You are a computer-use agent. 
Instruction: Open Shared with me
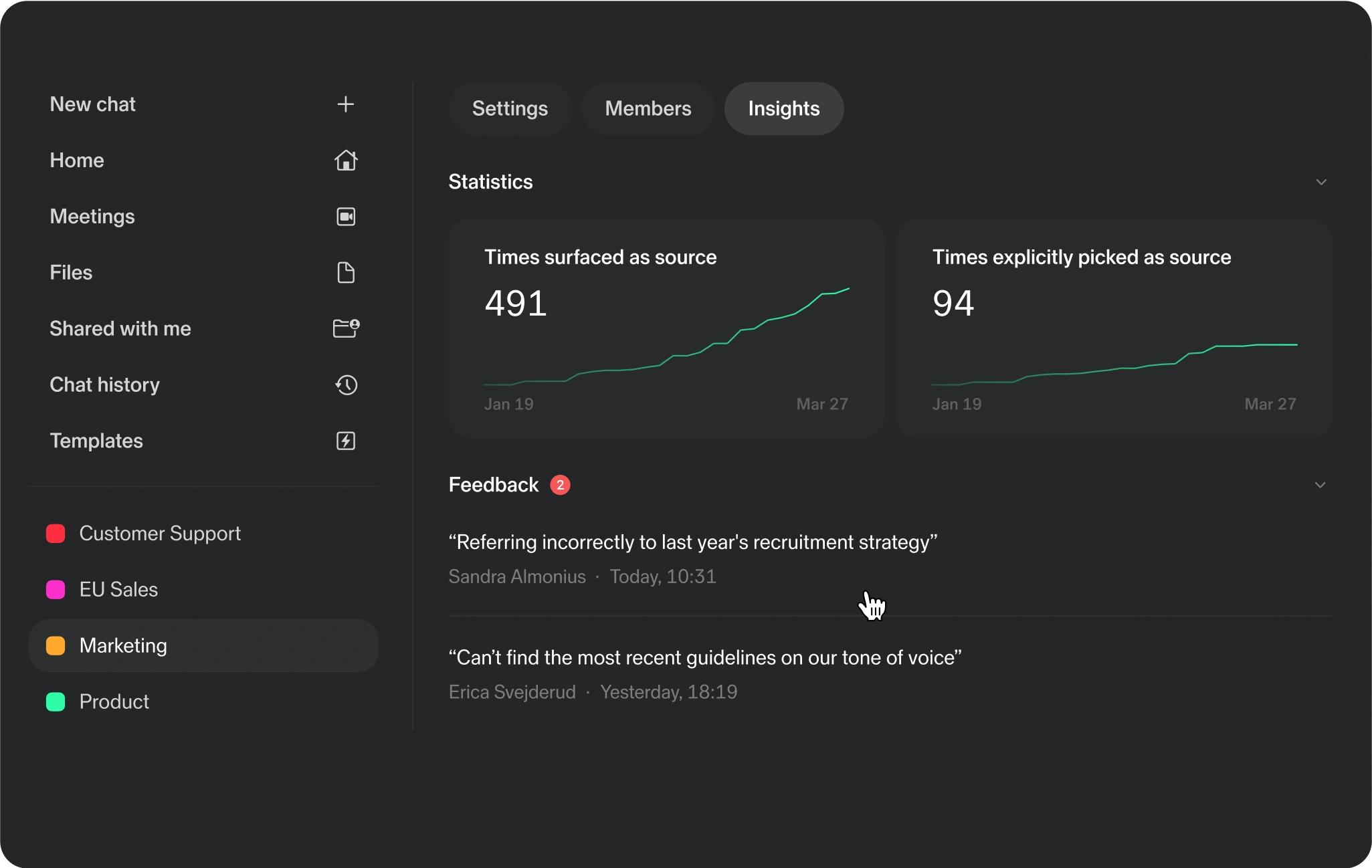pos(119,327)
